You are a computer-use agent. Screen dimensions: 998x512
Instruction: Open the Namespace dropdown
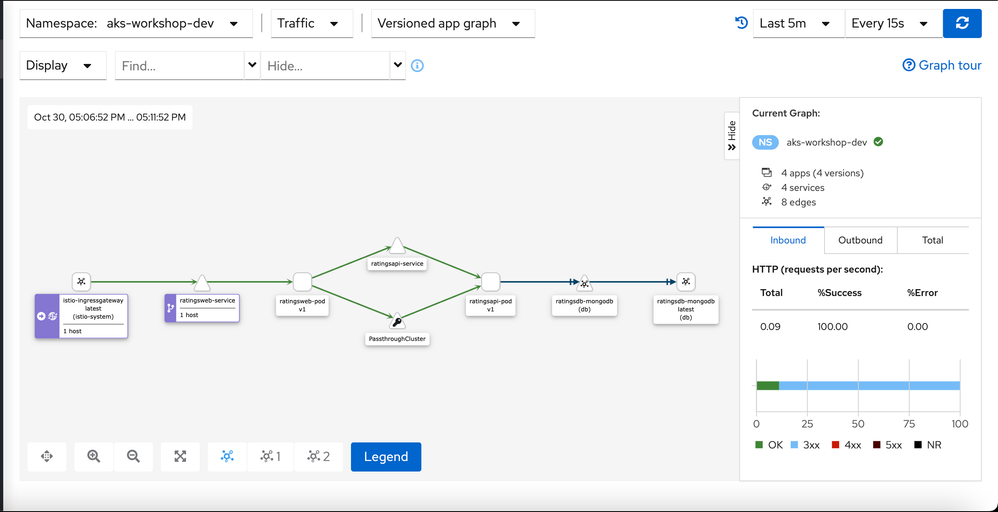(136, 23)
